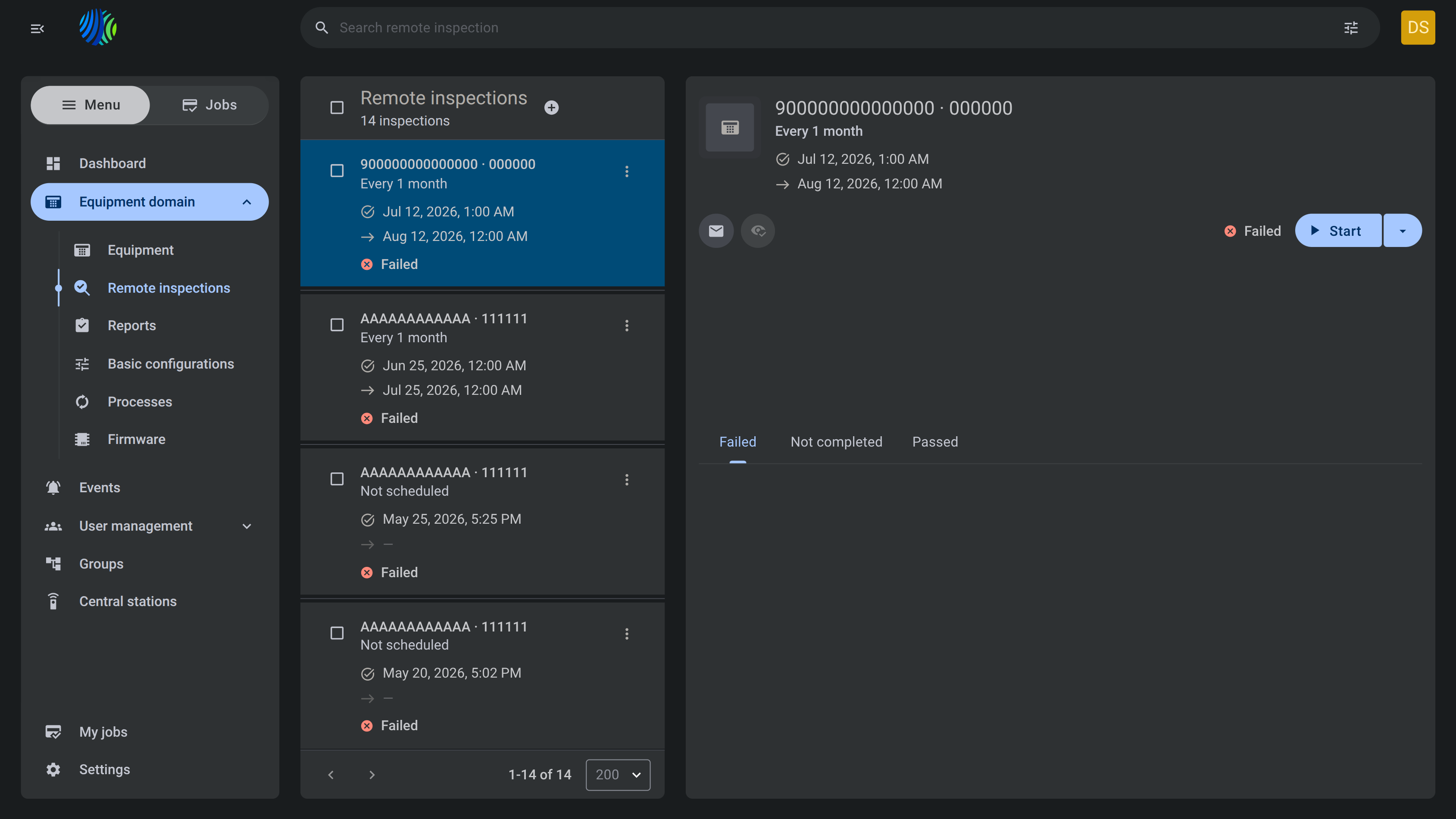The height and width of the screenshot is (819, 1456).
Task: Open My jobs
Action: (x=103, y=732)
